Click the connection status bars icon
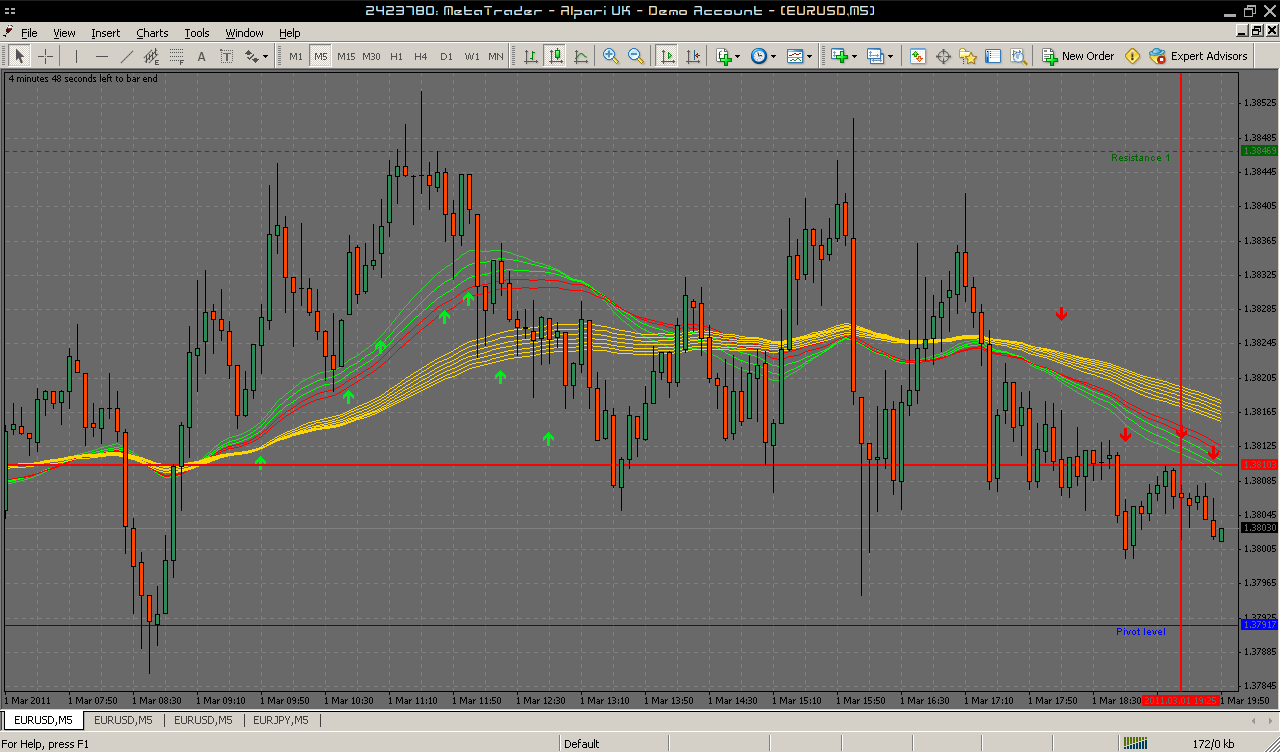The height and width of the screenshot is (752, 1280). coord(1134,743)
